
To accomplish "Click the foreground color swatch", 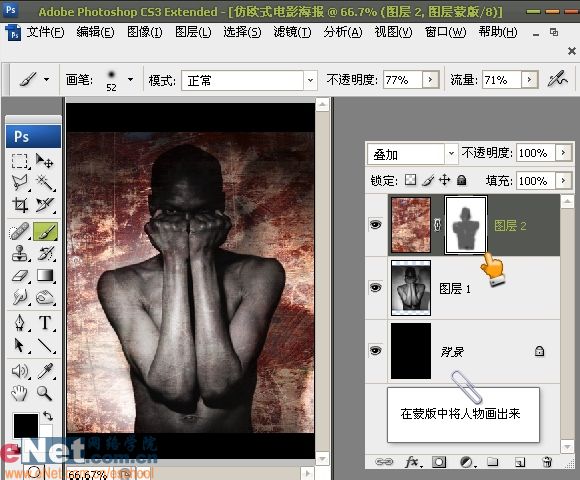I will [x=26, y=425].
